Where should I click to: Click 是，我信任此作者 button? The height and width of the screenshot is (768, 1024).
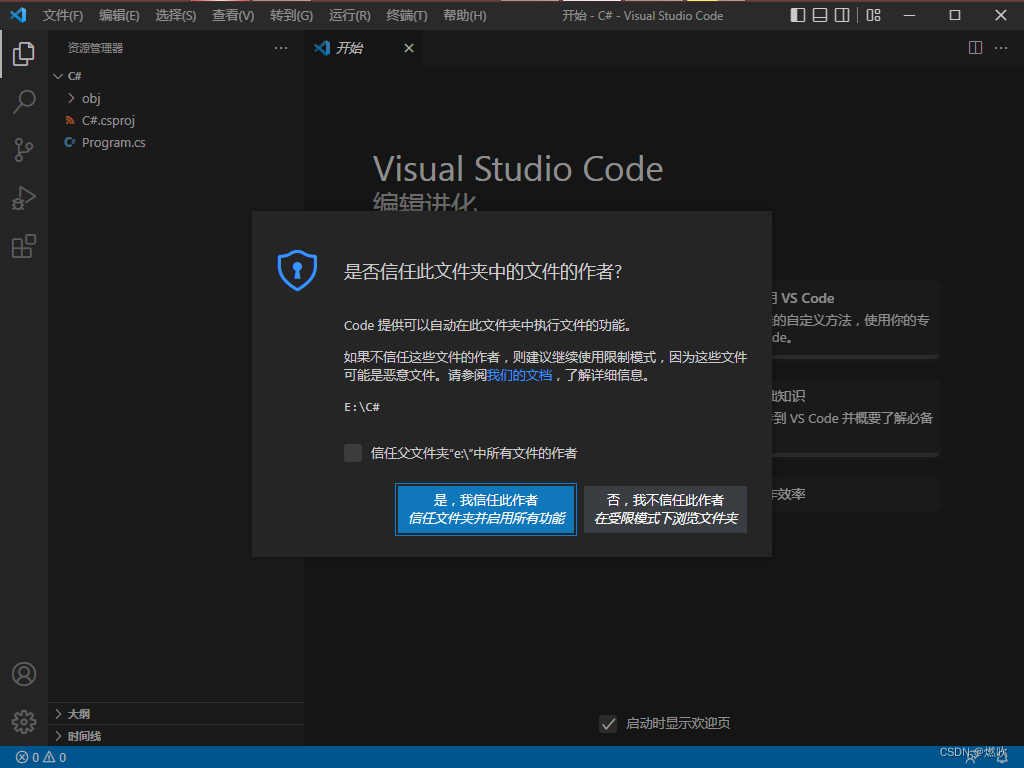point(486,509)
